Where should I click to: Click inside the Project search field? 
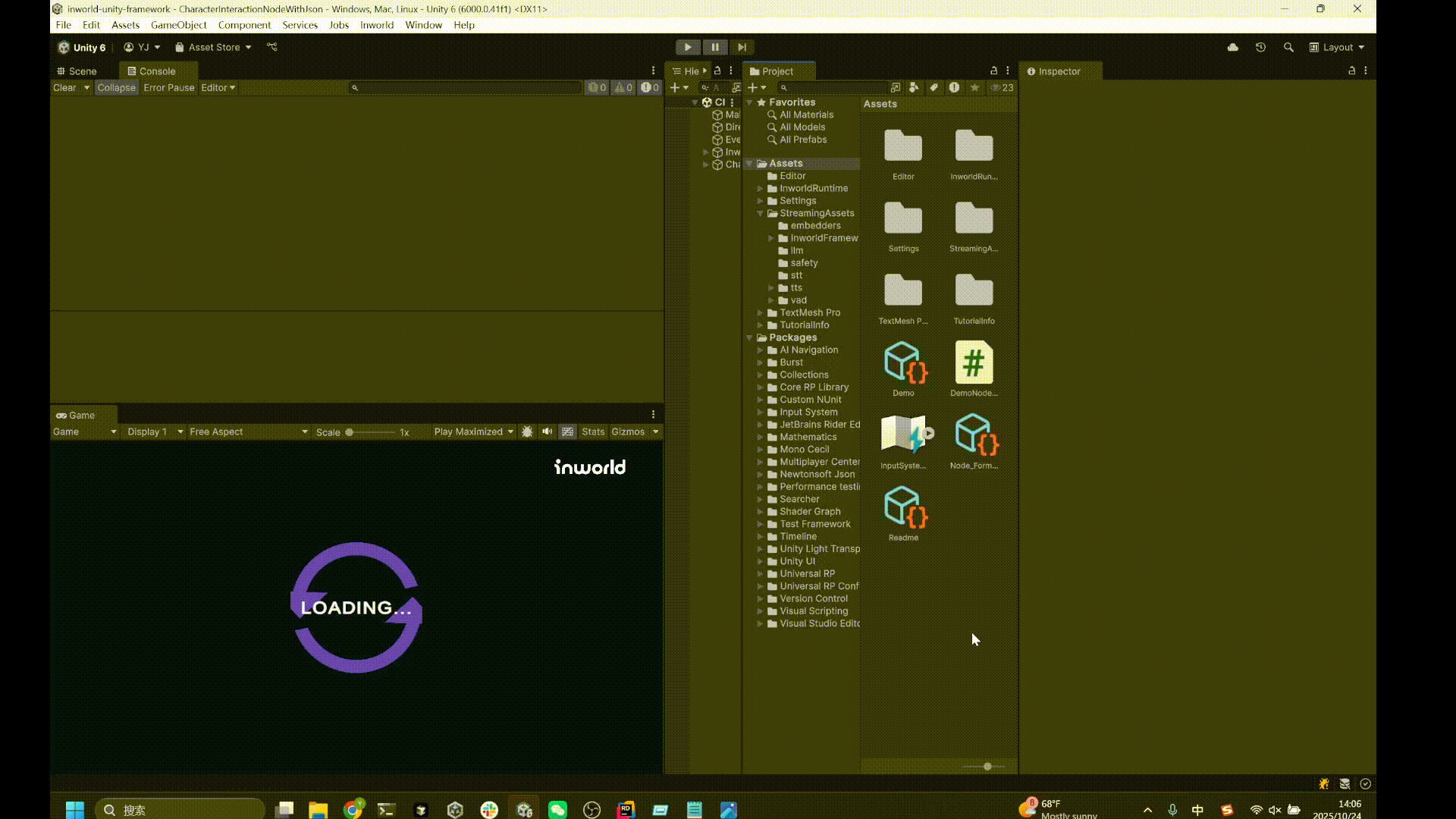point(834,87)
